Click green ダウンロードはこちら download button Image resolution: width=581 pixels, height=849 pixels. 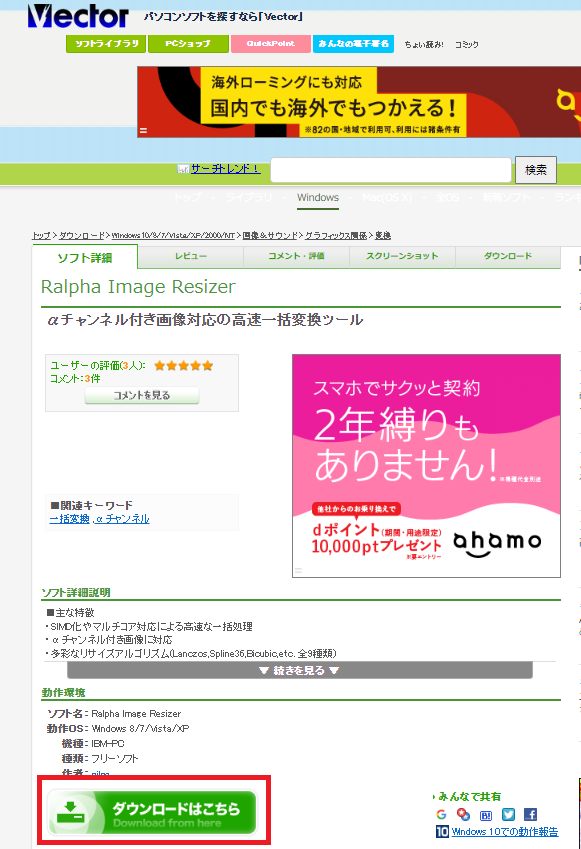[x=152, y=812]
